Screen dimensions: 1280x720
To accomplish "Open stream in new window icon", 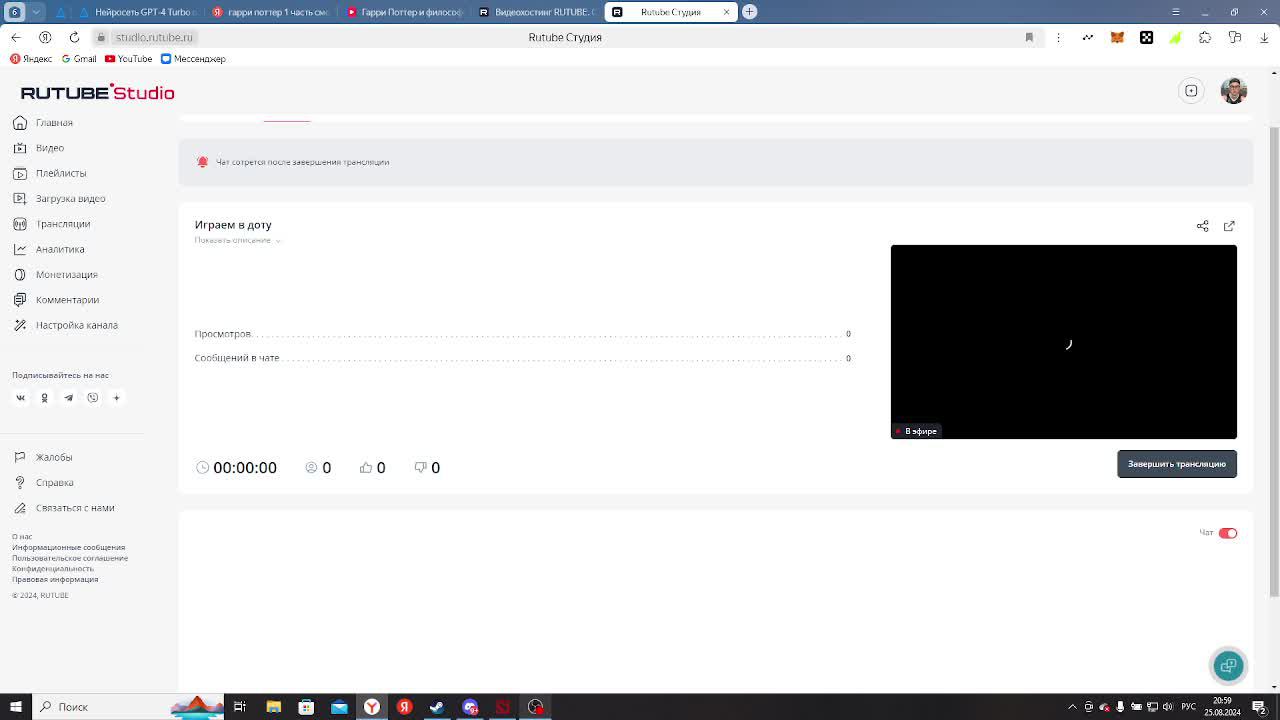I will tap(1229, 226).
